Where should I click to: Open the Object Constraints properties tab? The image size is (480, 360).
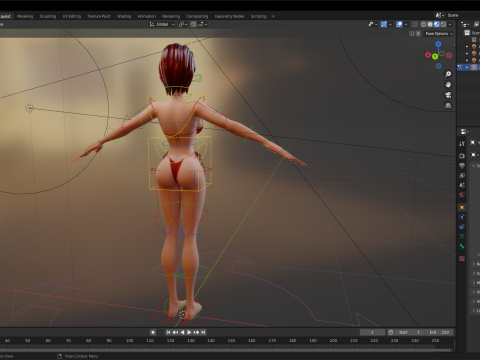462,227
